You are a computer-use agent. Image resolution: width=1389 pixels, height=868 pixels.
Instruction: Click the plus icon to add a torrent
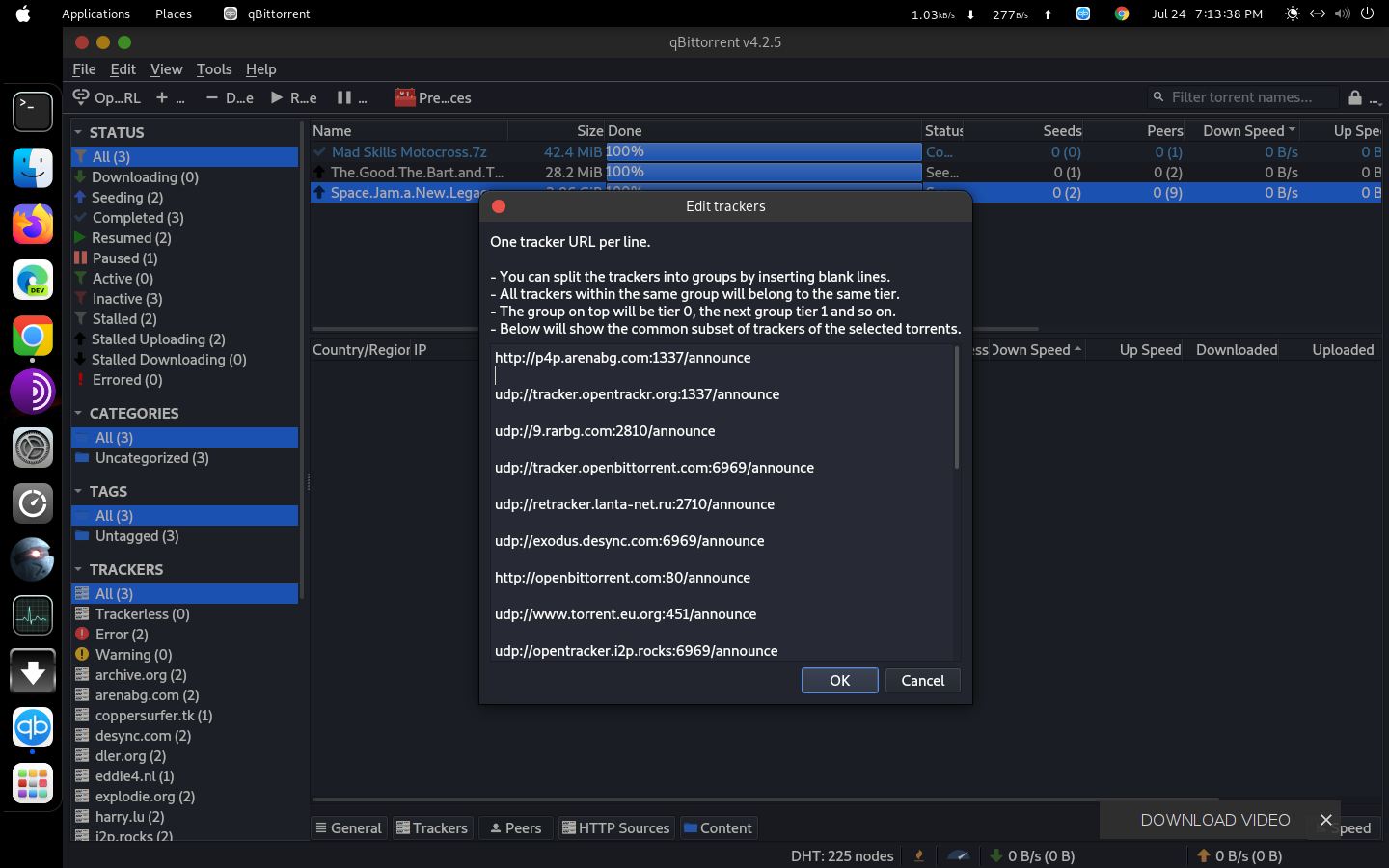pyautogui.click(x=162, y=97)
